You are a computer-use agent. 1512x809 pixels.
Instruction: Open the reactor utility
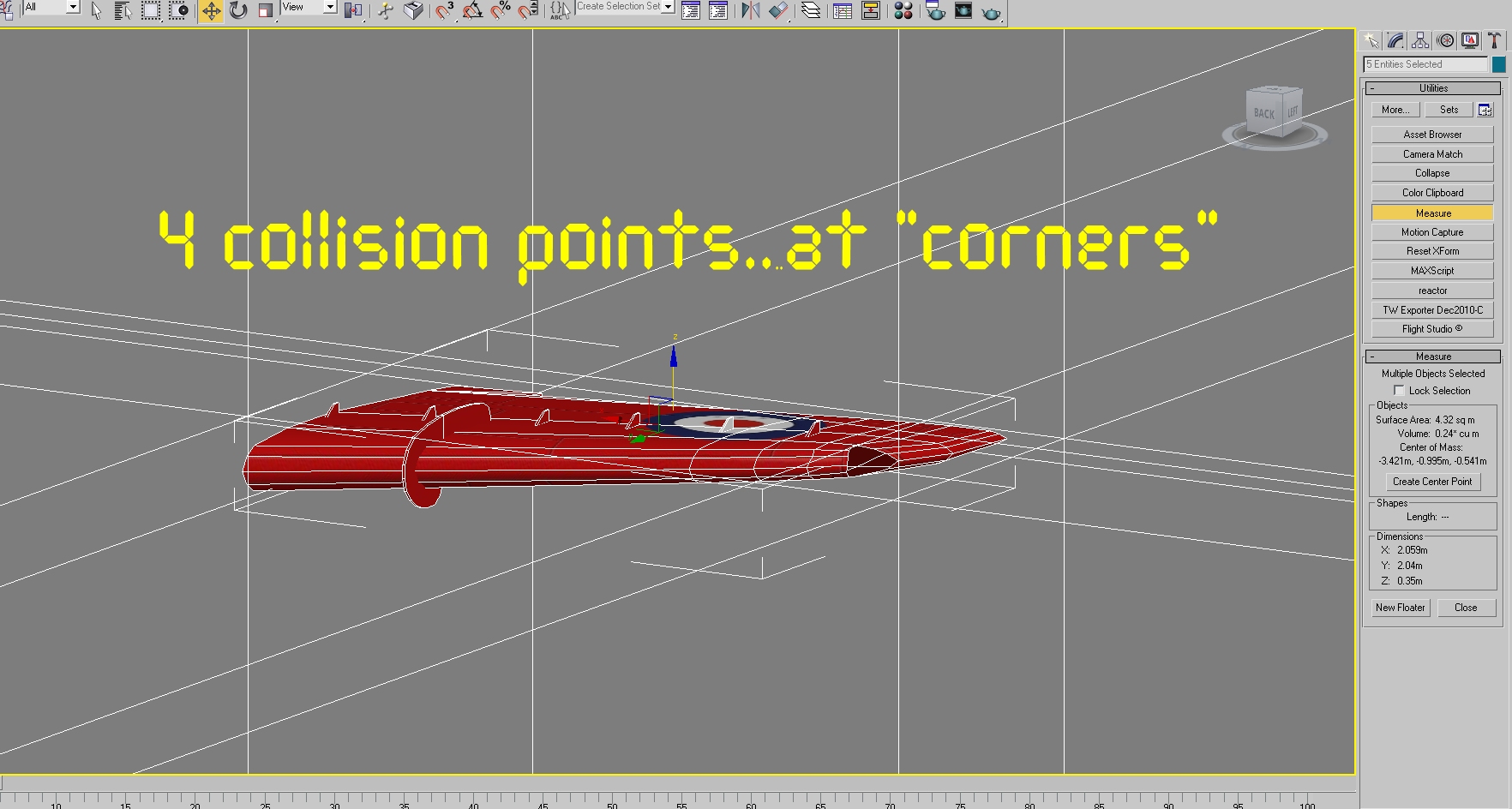pos(1432,291)
